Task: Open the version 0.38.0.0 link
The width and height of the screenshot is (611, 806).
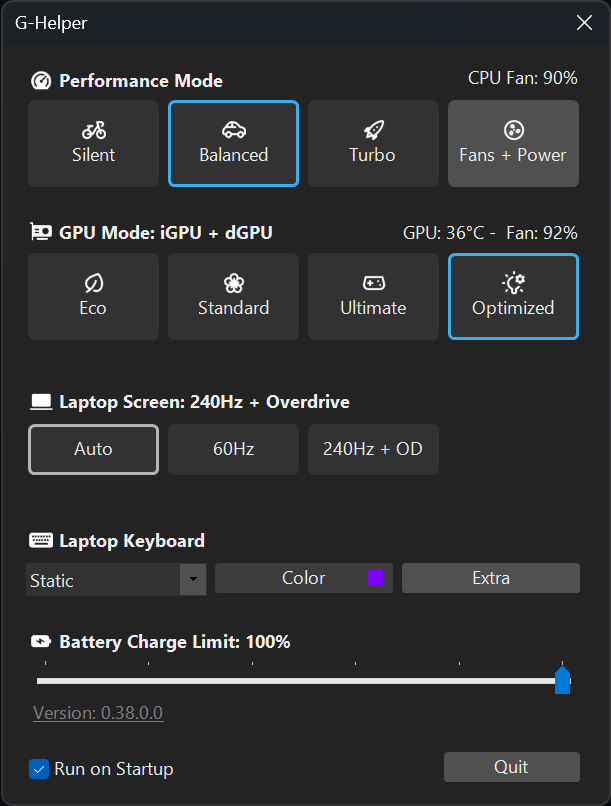Action: (98, 713)
